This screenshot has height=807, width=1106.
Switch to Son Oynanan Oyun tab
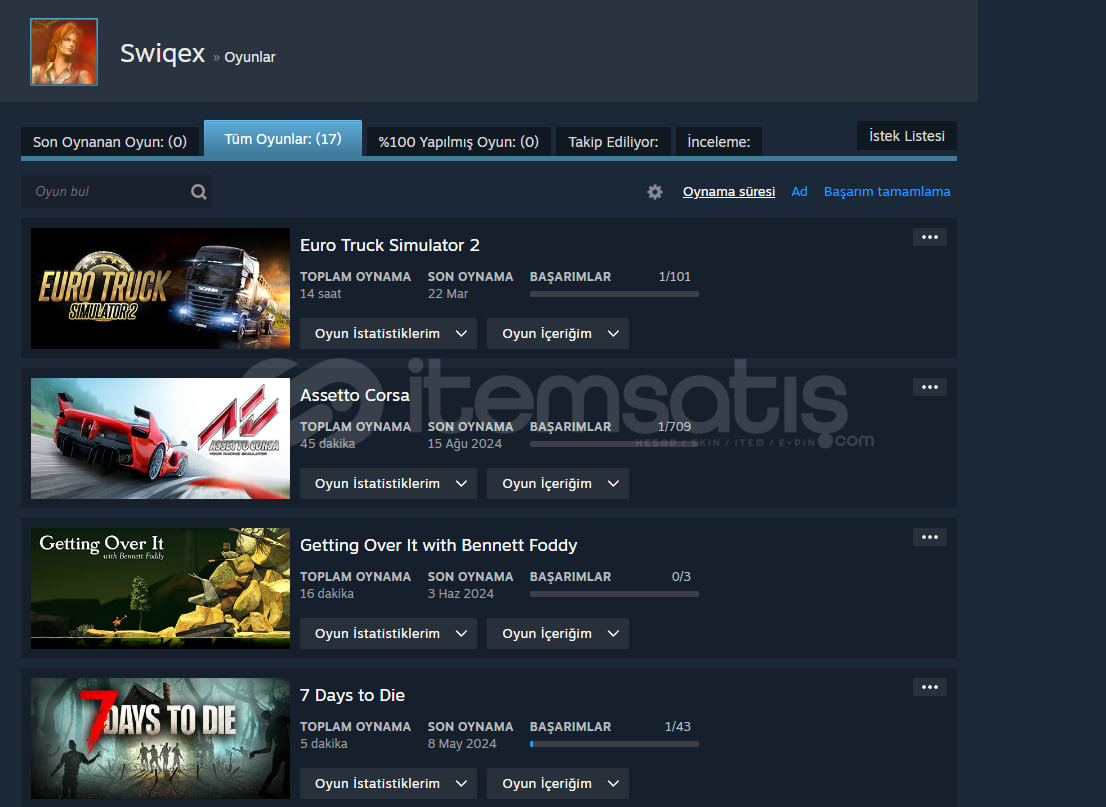pyautogui.click(x=109, y=142)
